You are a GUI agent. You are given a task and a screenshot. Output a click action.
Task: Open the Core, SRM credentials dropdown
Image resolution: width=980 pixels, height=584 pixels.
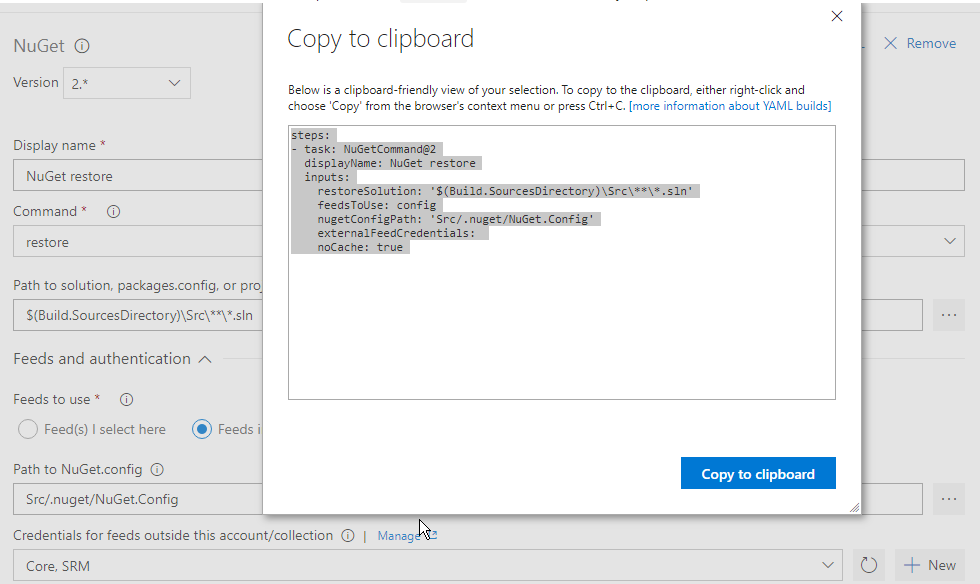pos(830,565)
